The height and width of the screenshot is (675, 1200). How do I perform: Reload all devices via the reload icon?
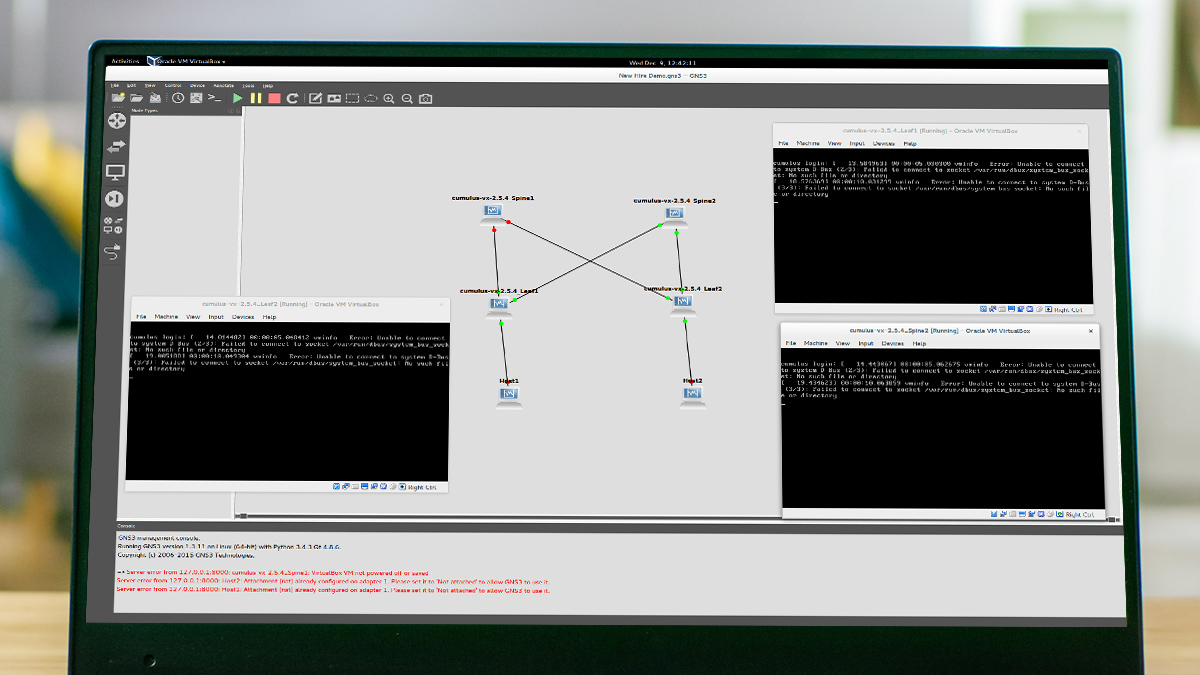click(293, 98)
